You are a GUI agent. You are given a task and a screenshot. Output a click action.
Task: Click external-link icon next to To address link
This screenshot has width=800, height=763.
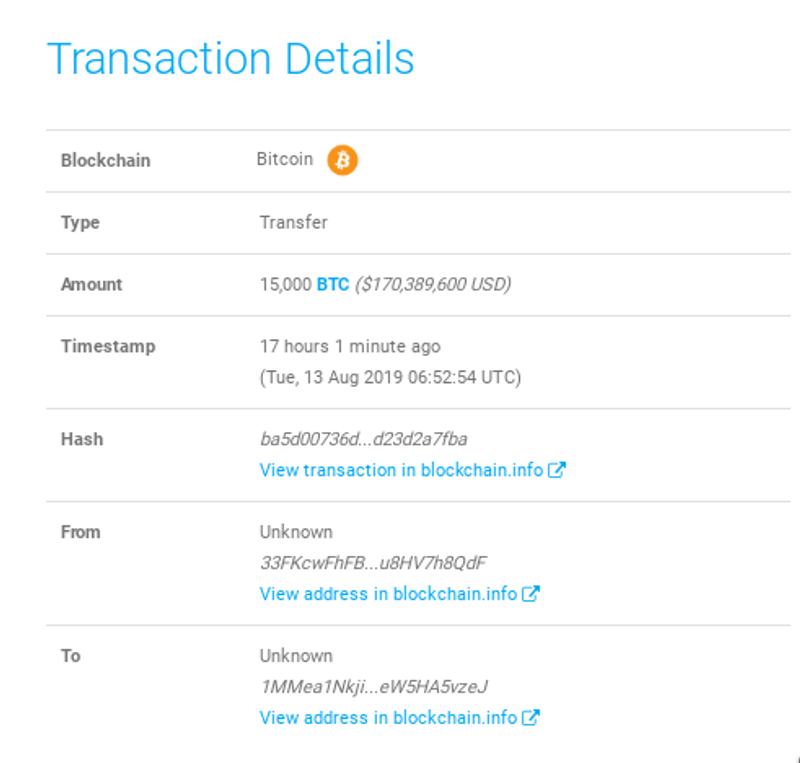pos(531,718)
